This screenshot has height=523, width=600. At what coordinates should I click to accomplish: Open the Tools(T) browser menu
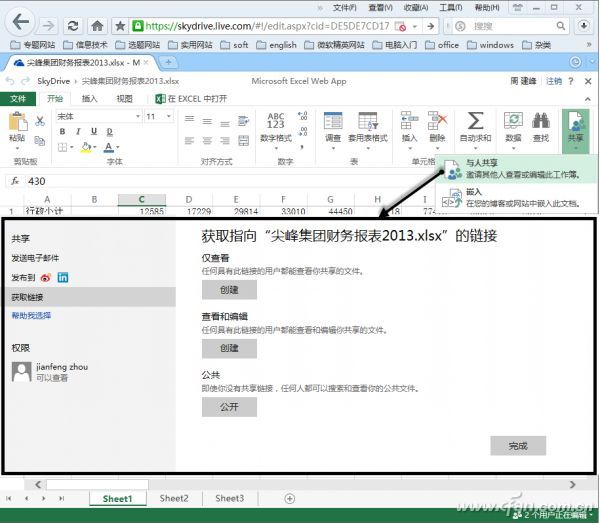coord(450,7)
